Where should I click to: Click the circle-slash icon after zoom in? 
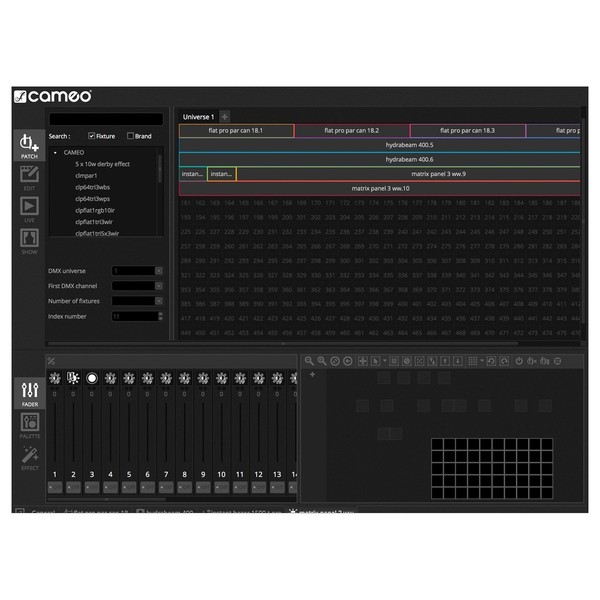335,361
